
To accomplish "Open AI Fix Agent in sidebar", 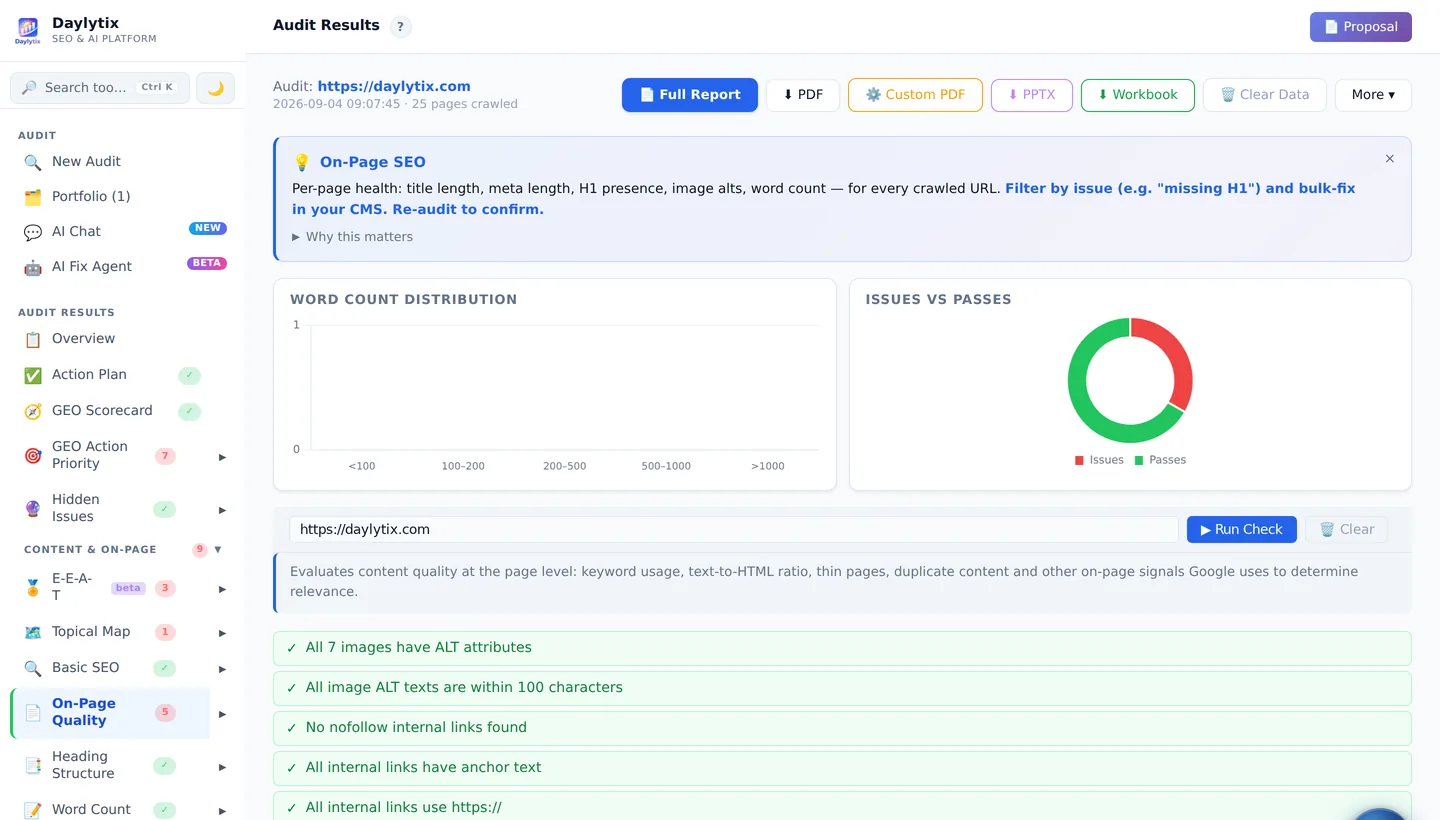I will pos(92,266).
